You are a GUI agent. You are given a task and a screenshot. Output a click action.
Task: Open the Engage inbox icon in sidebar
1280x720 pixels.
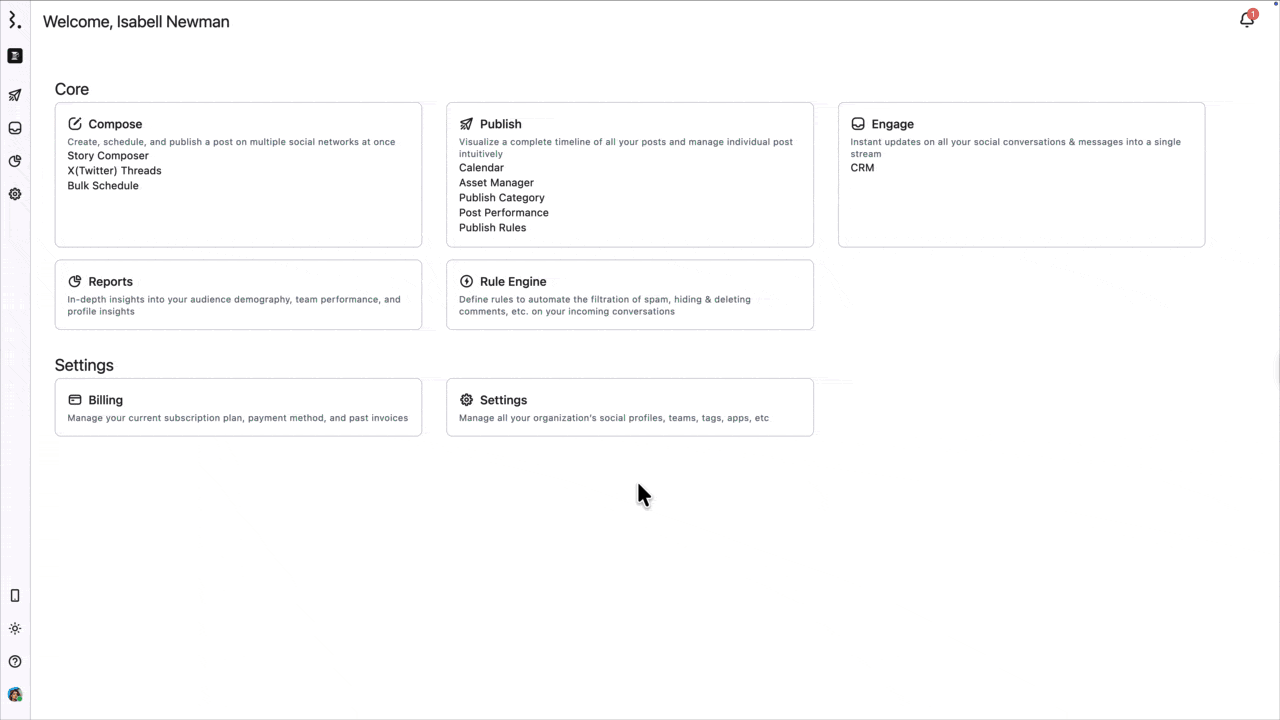pos(15,128)
